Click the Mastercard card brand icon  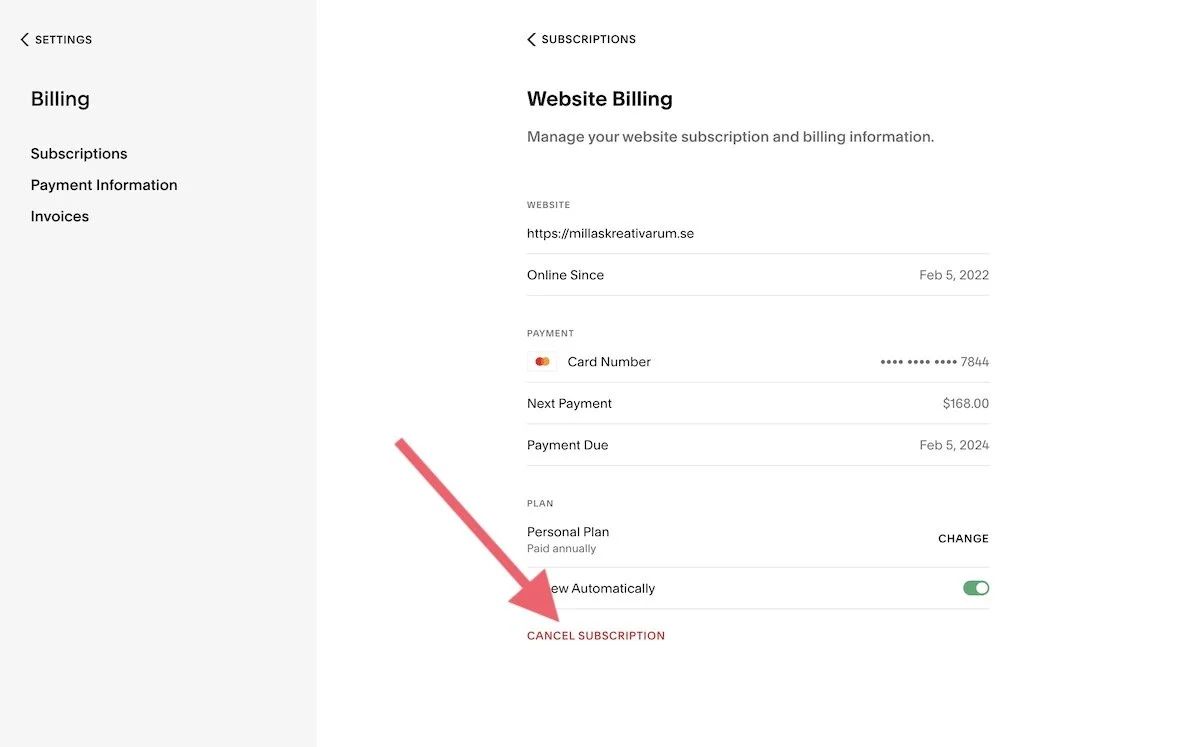541,361
